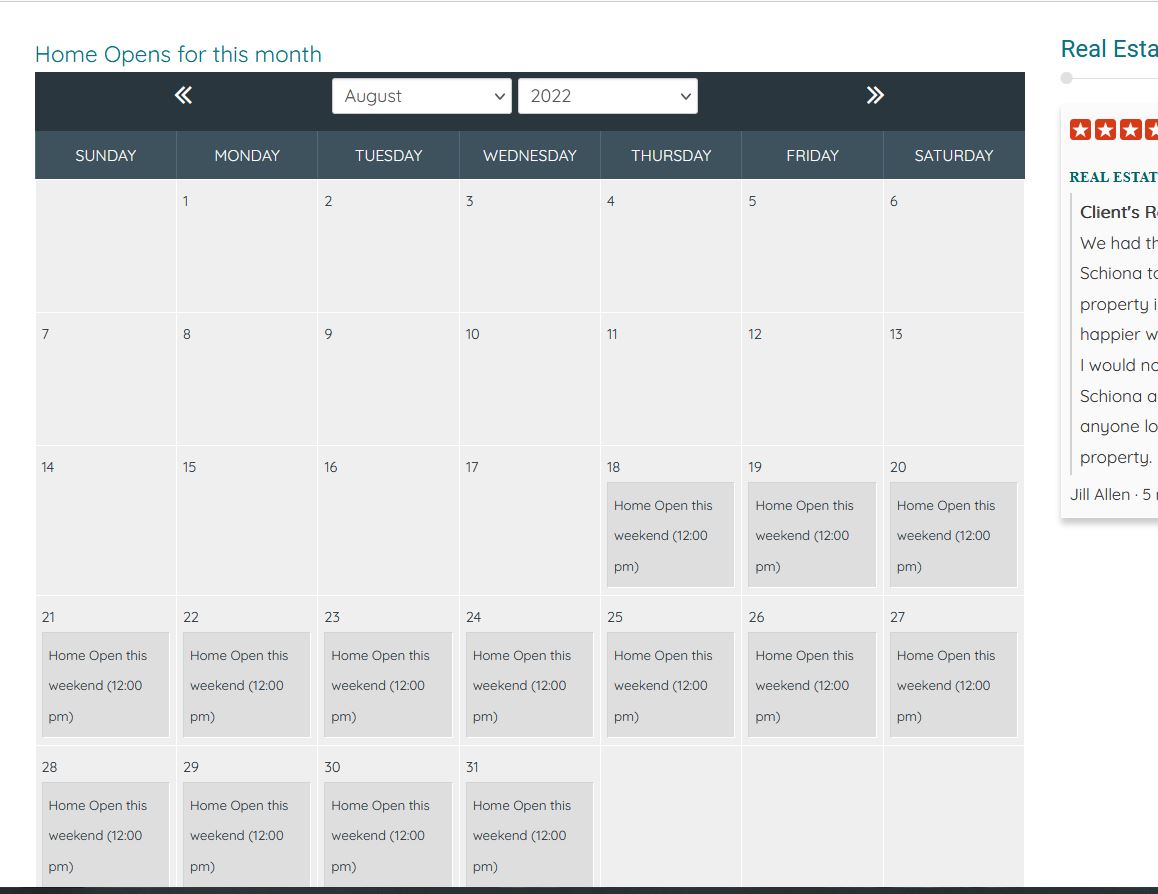This screenshot has height=894, width=1158.
Task: Click the "Client's R" review title
Action: click(1119, 213)
